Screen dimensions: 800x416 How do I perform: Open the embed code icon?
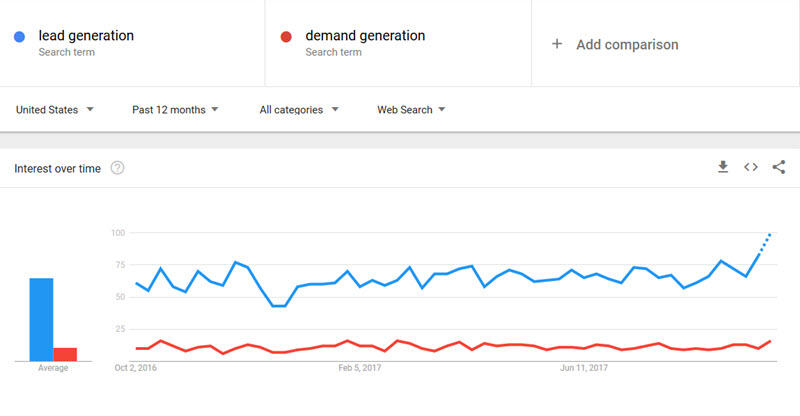[751, 167]
